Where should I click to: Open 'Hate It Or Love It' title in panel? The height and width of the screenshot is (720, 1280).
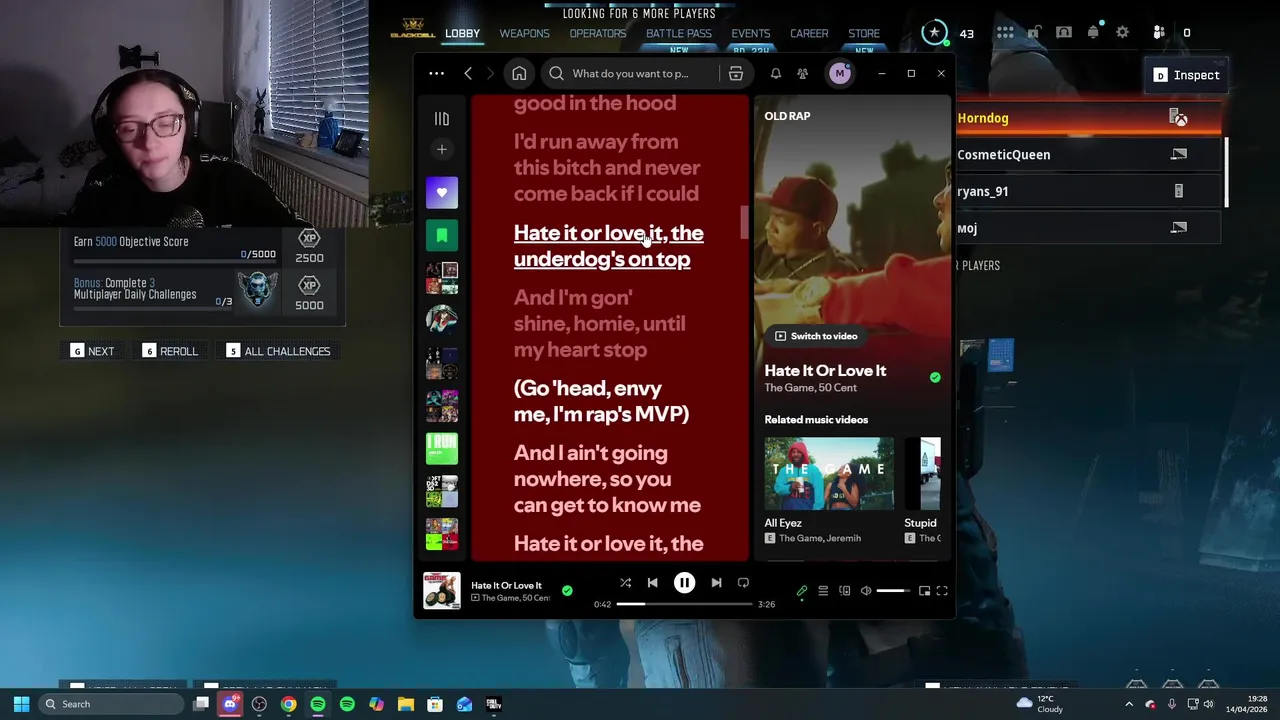[825, 370]
